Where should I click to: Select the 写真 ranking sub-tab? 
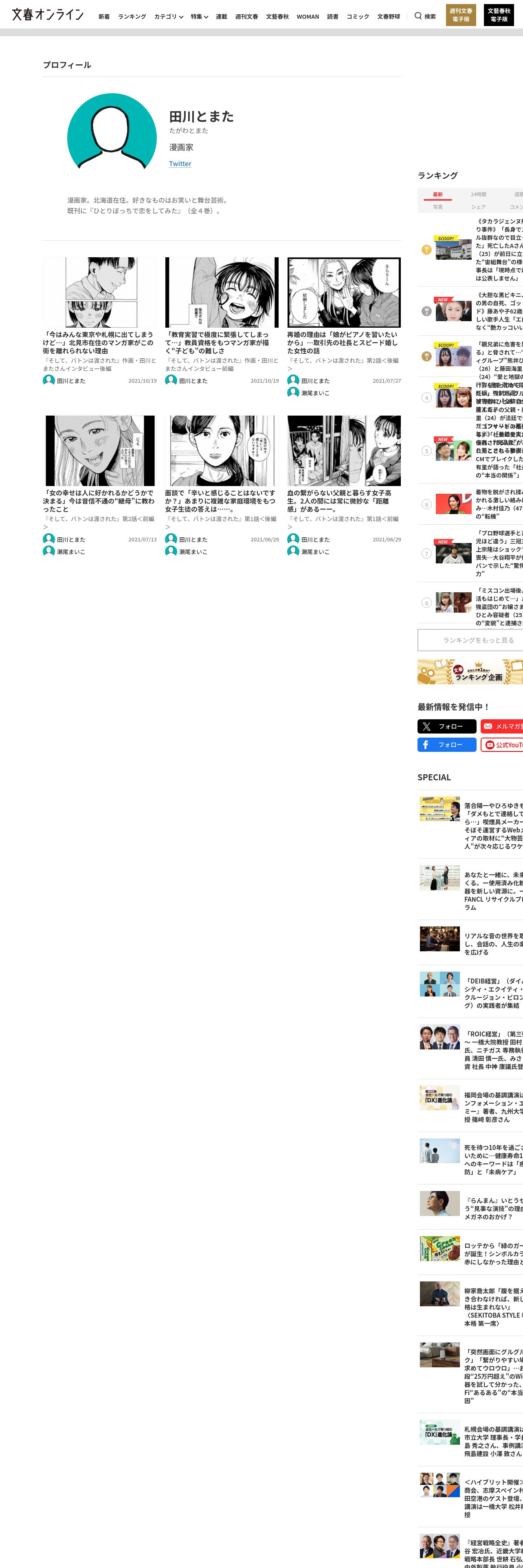tap(438, 207)
